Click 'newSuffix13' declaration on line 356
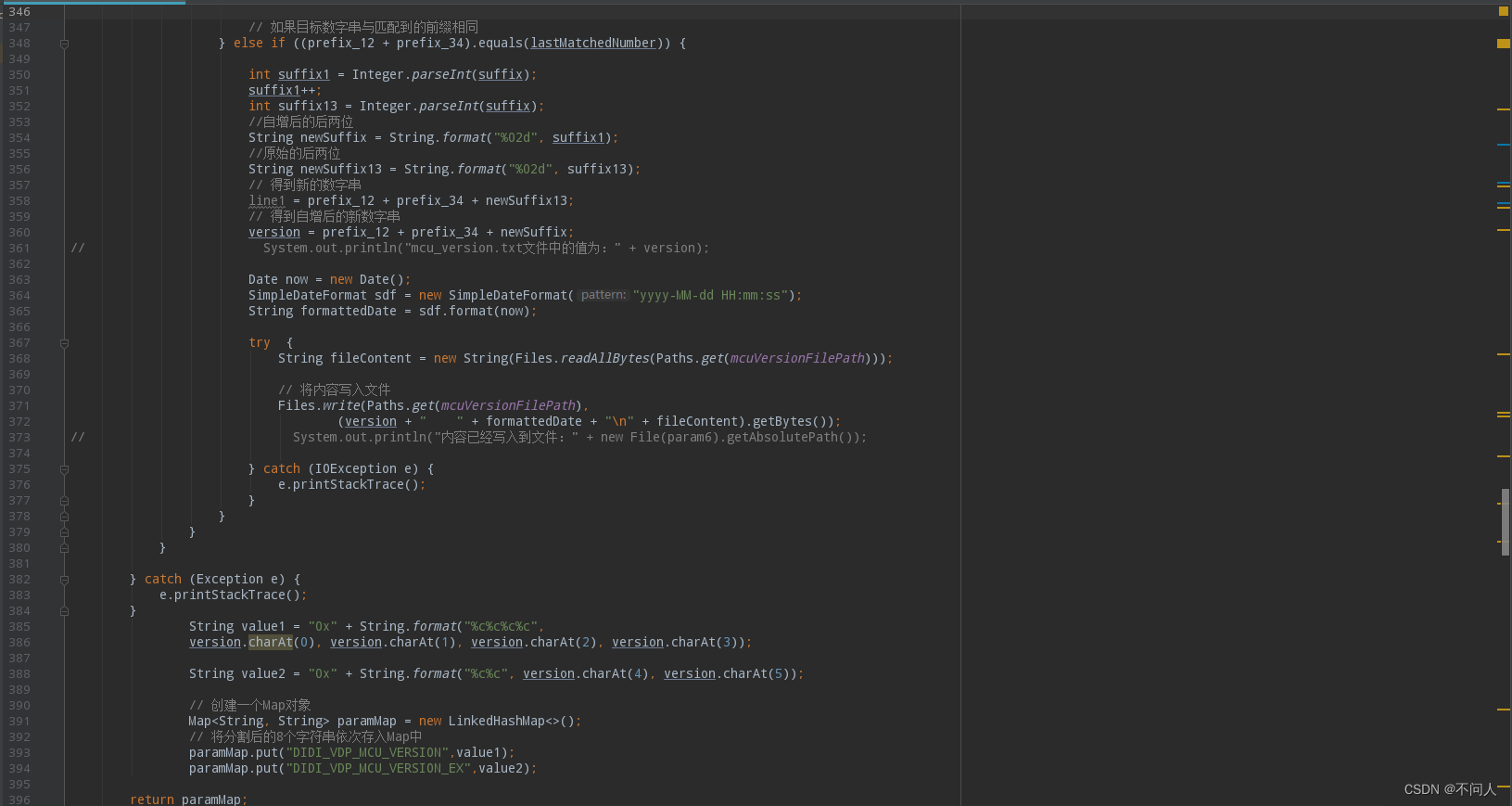The height and width of the screenshot is (806, 1512). click(341, 170)
